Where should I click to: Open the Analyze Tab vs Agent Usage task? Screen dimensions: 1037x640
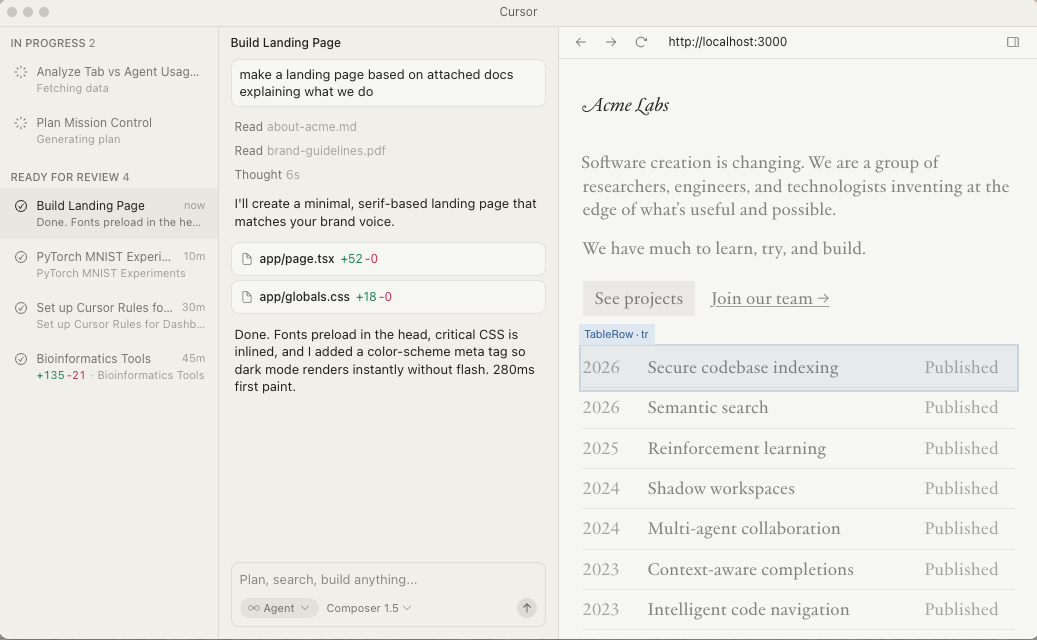tap(109, 79)
